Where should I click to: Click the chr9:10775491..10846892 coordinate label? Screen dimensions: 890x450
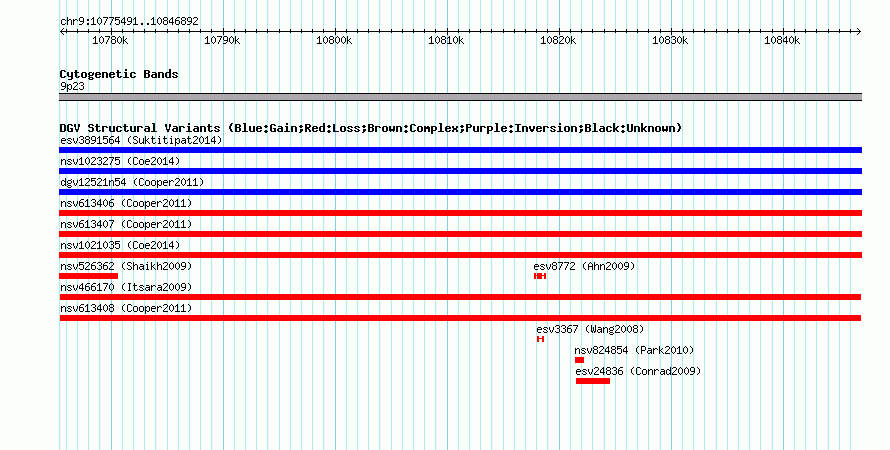pyautogui.click(x=129, y=22)
